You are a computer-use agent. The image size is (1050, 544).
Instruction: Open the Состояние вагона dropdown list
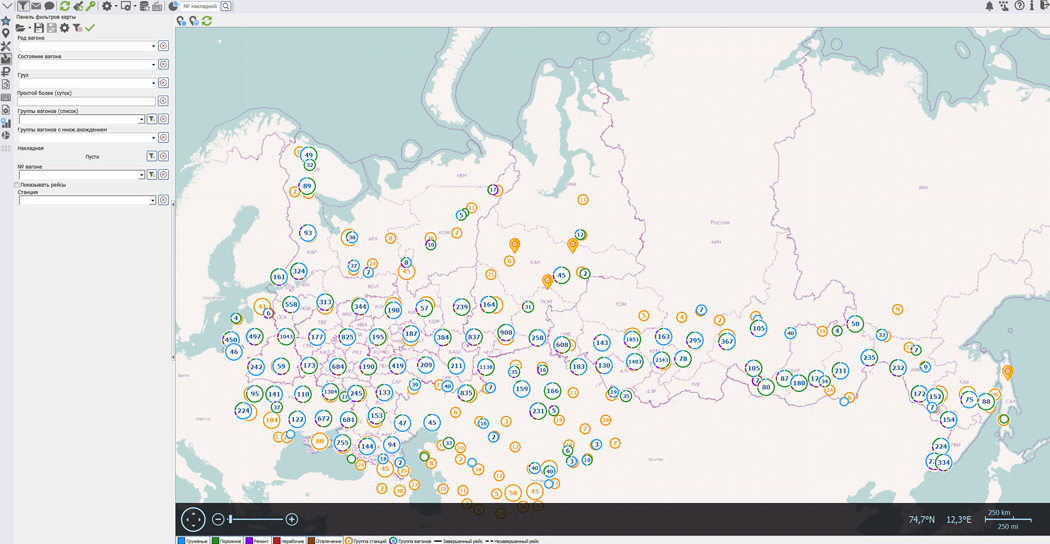coord(153,65)
